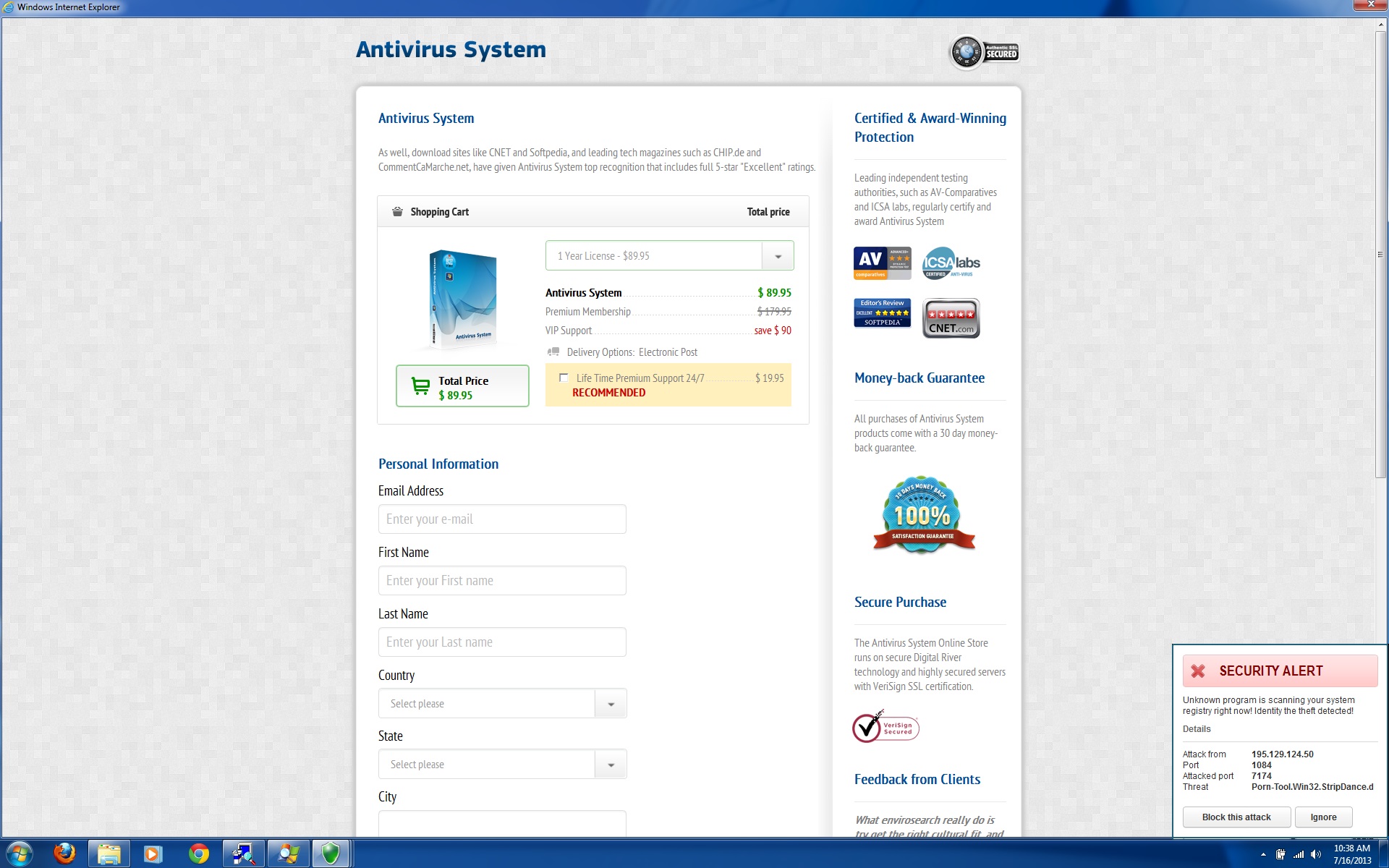Click the Authentic SSL Secured badge

point(984,53)
